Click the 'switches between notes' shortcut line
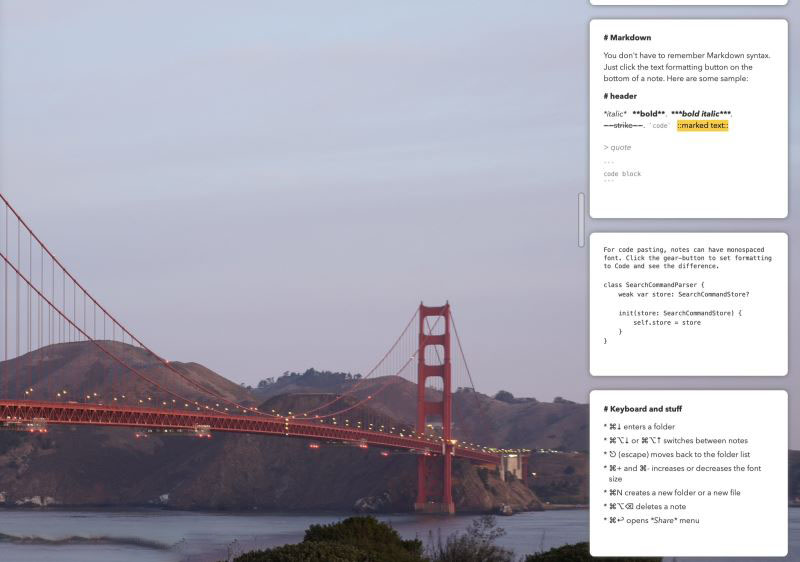Screen dimensions: 800x562 (678, 441)
